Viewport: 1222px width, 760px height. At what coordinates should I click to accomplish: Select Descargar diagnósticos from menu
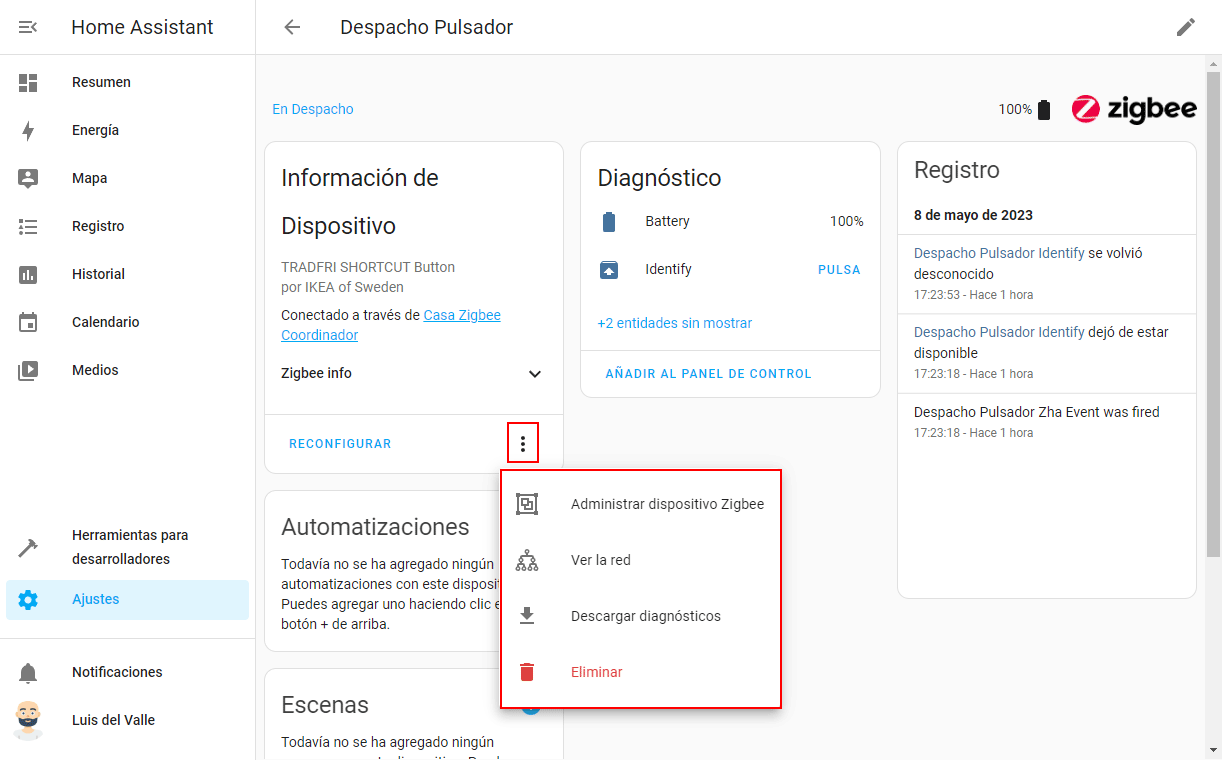(645, 616)
